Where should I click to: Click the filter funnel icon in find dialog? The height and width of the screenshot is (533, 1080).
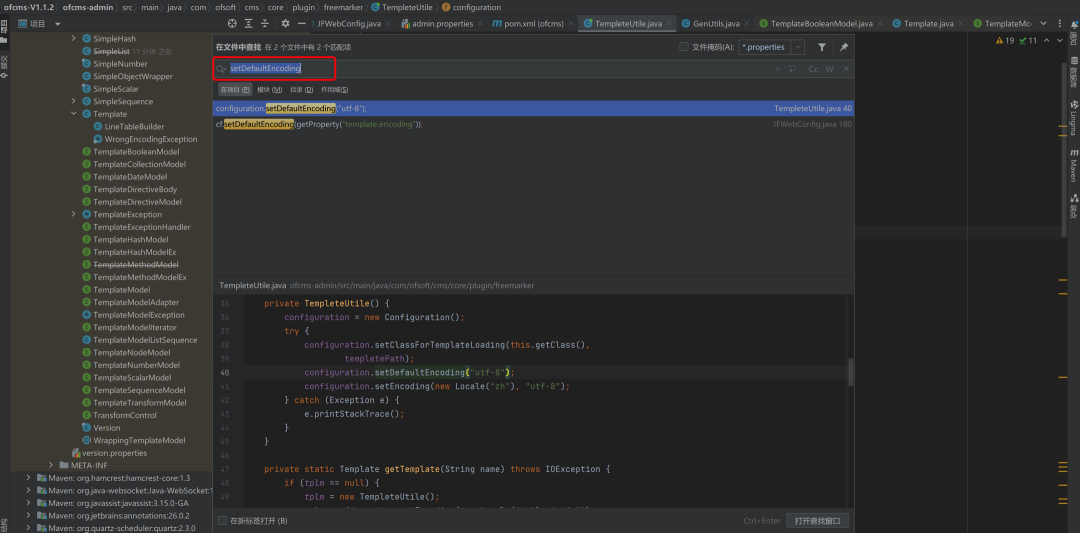click(x=822, y=47)
